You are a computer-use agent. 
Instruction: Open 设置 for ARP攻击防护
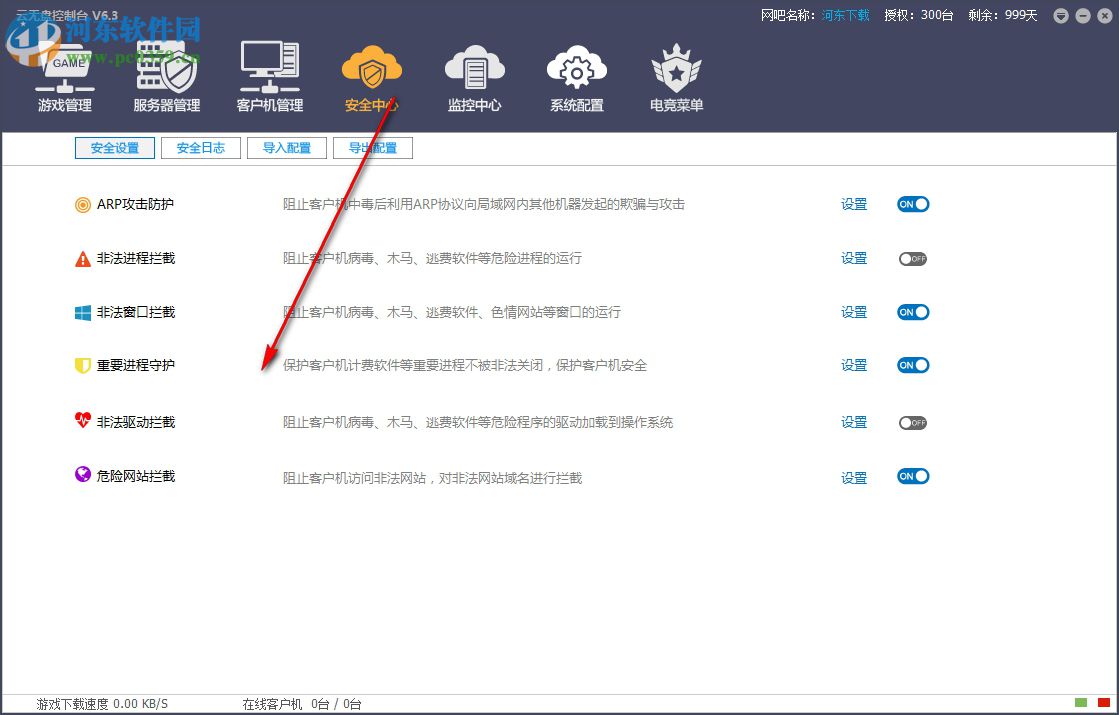point(854,204)
